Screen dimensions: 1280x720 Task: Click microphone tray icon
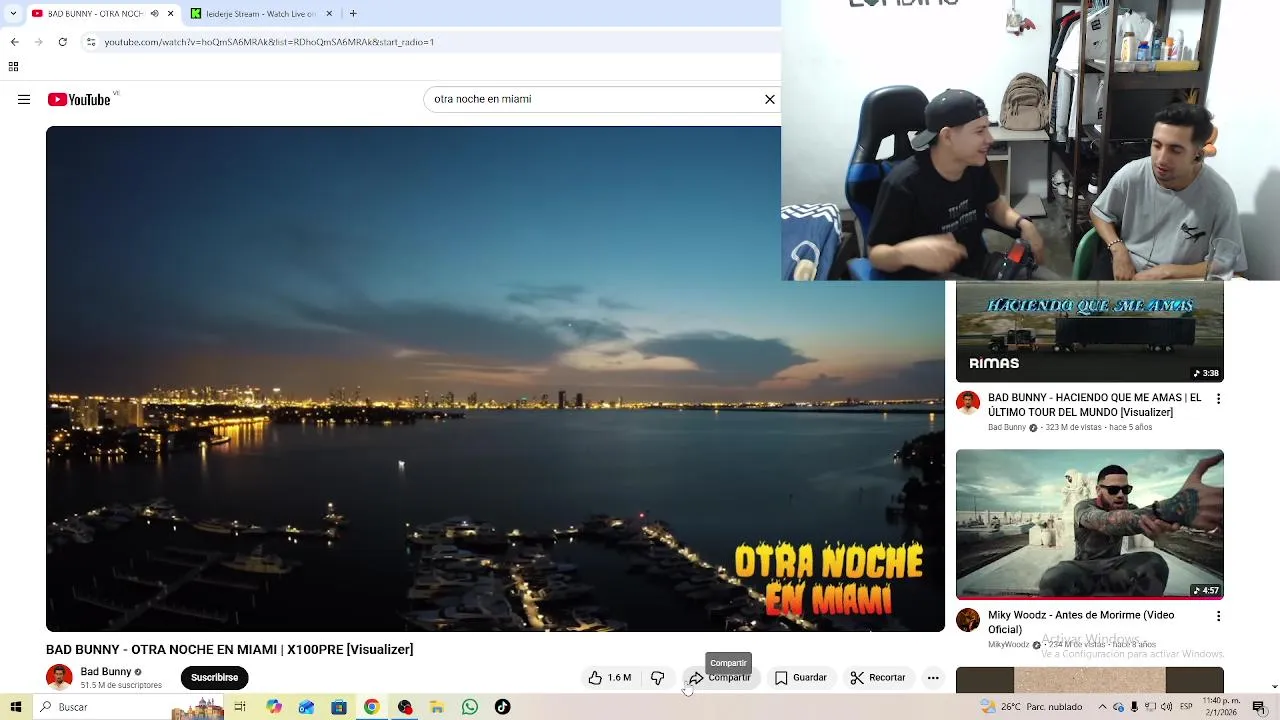(x=1134, y=707)
